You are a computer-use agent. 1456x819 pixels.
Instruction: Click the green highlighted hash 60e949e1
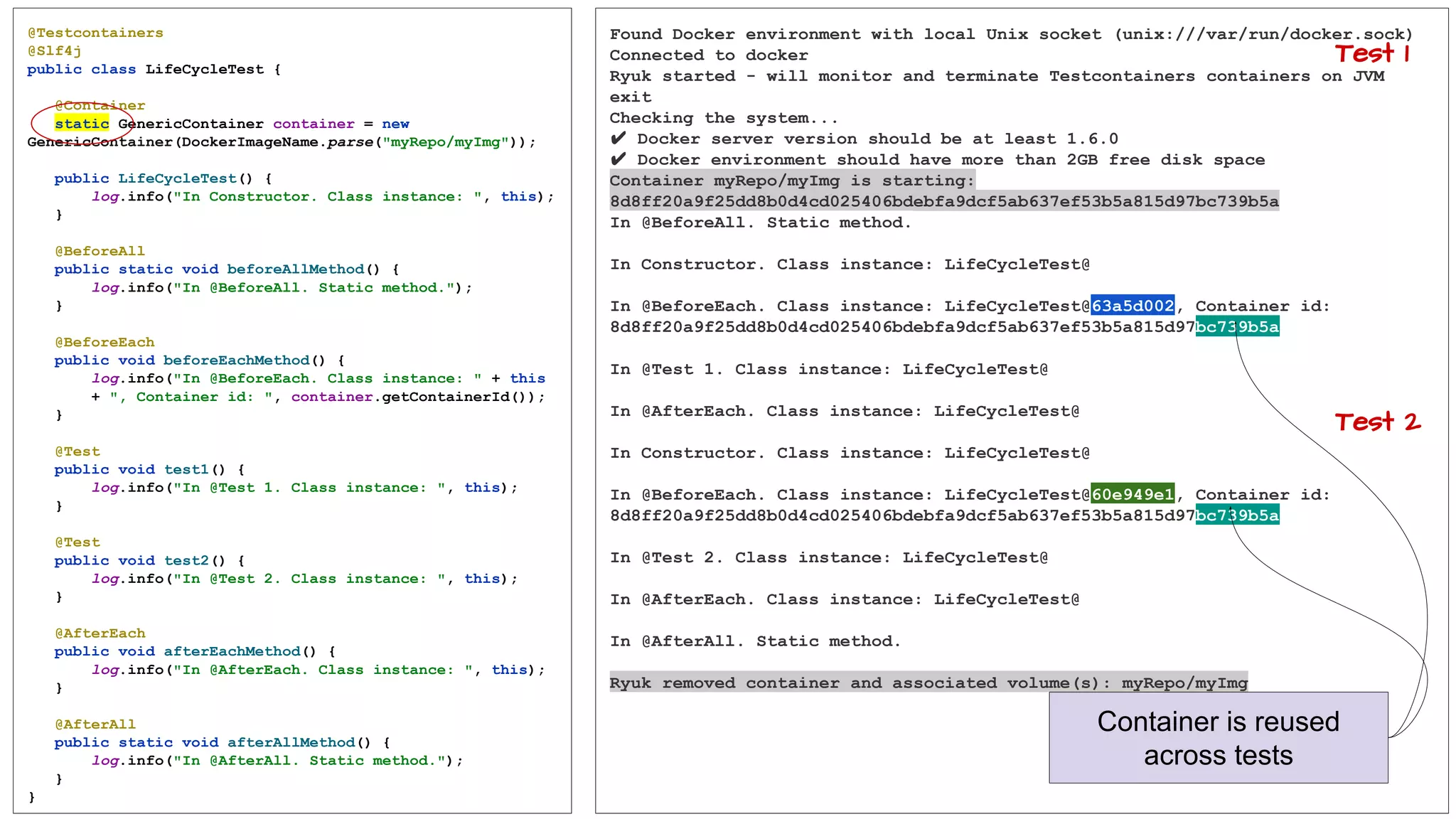tap(1133, 494)
